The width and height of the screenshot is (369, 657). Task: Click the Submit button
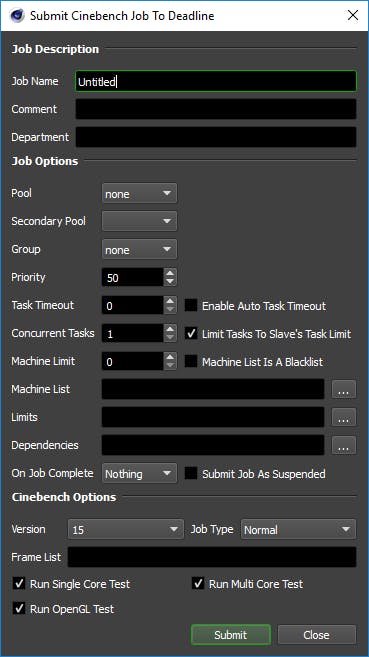[231, 635]
